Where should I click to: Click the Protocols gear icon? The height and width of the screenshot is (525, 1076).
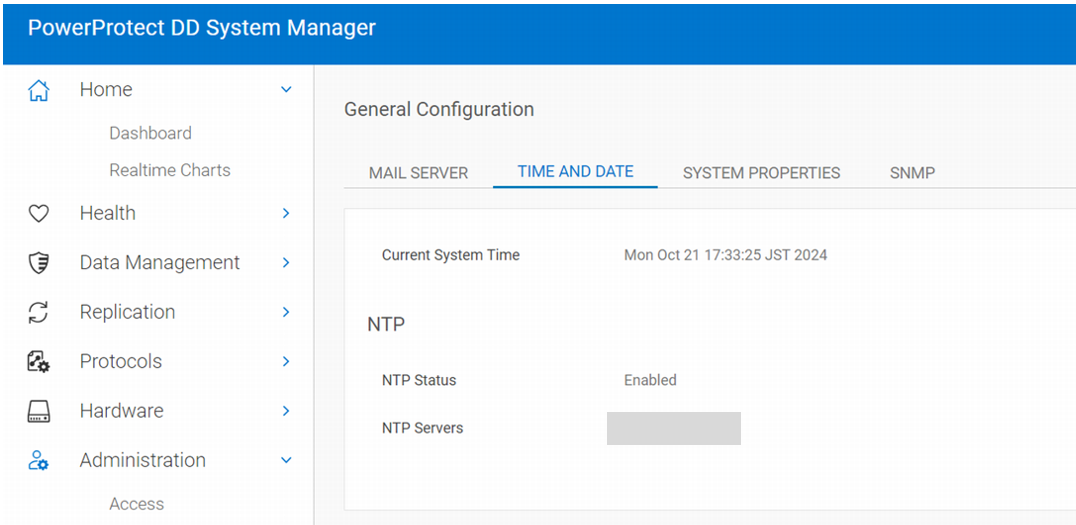tap(38, 362)
